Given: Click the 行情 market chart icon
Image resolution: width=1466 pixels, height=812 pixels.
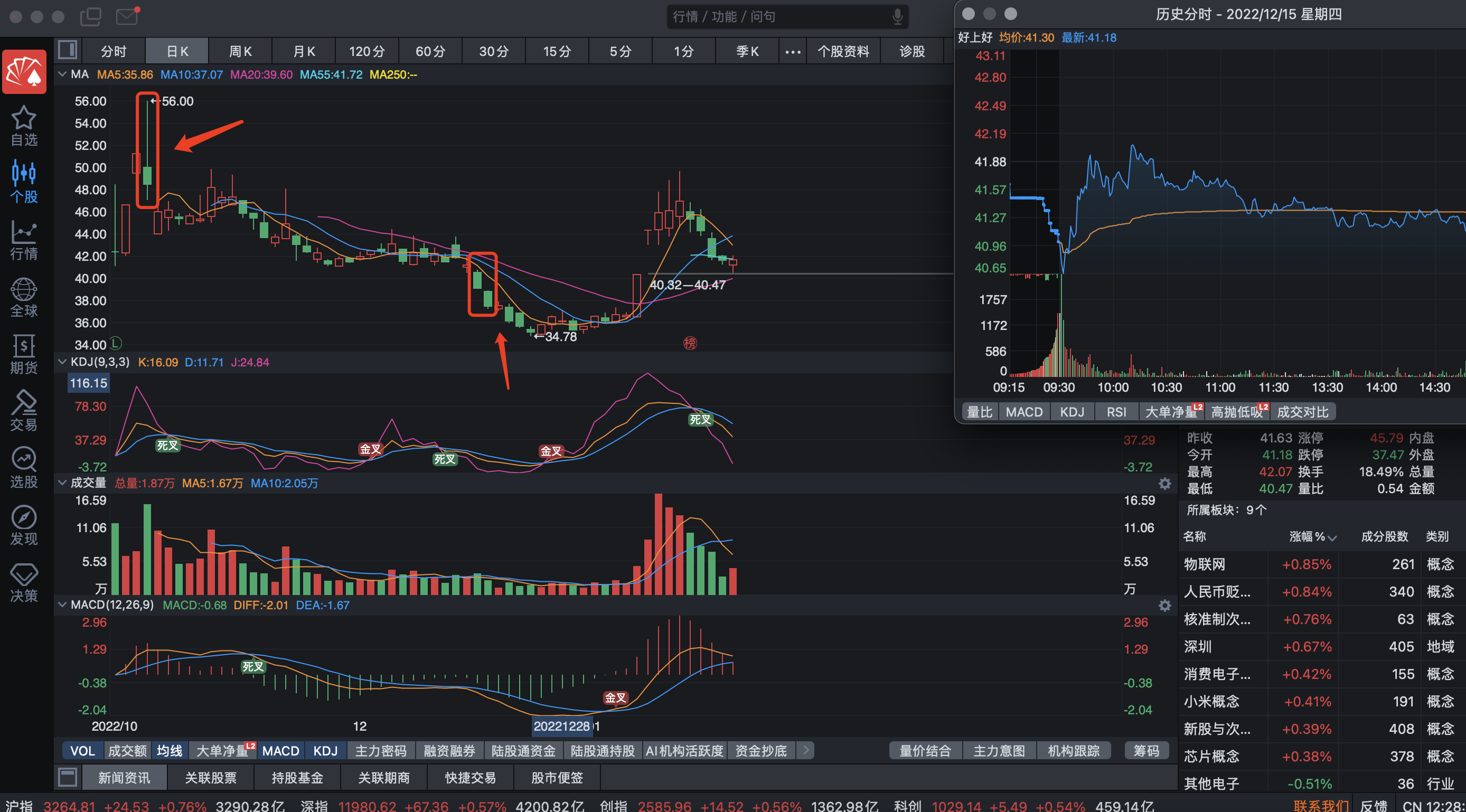Looking at the screenshot, I should point(24,233).
